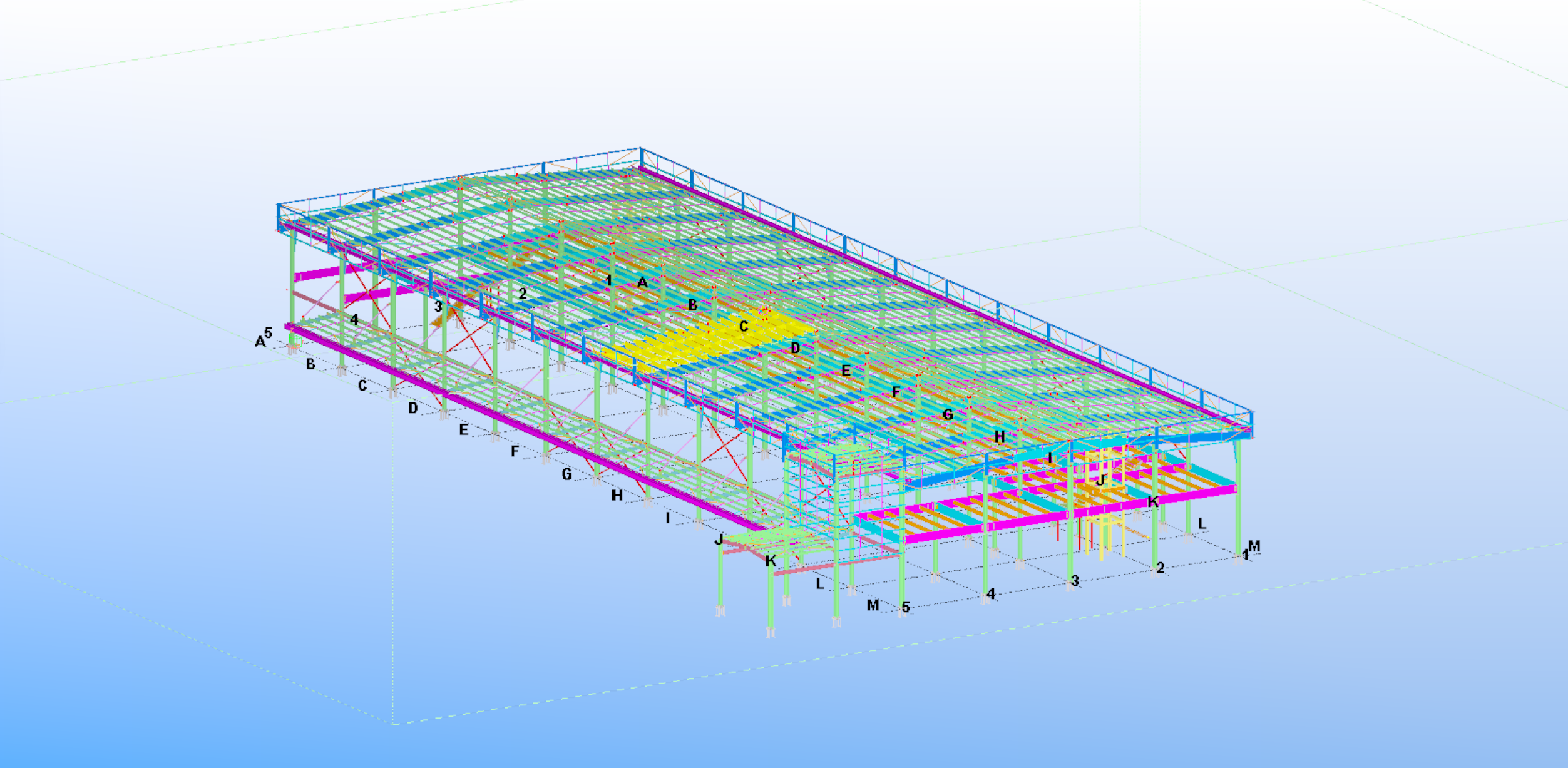This screenshot has height=768, width=1568.
Task: Click roof-level grid label G over the roof
Action: point(948,415)
